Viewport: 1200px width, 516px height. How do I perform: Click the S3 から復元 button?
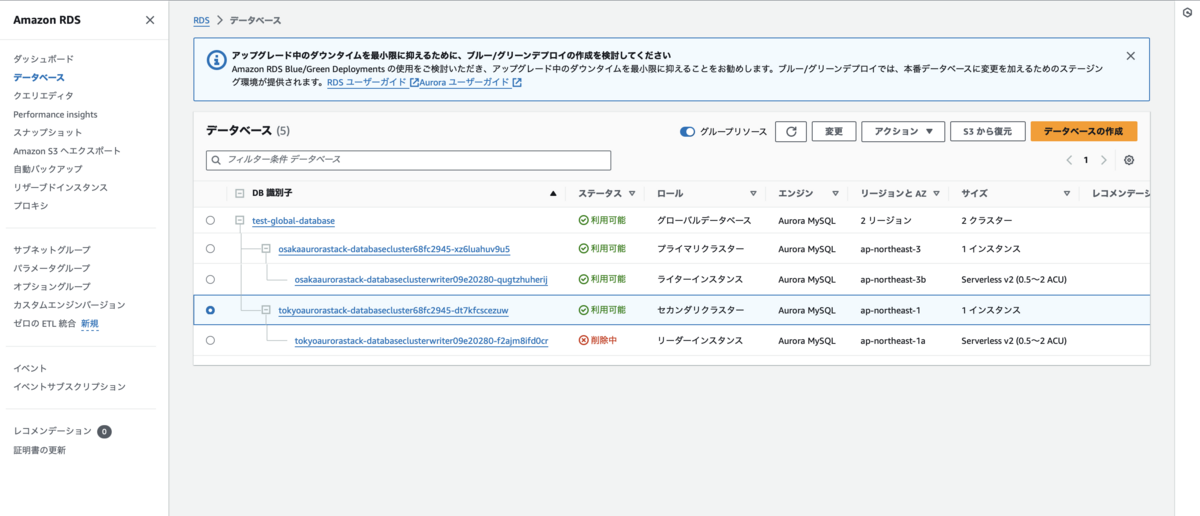(x=987, y=131)
